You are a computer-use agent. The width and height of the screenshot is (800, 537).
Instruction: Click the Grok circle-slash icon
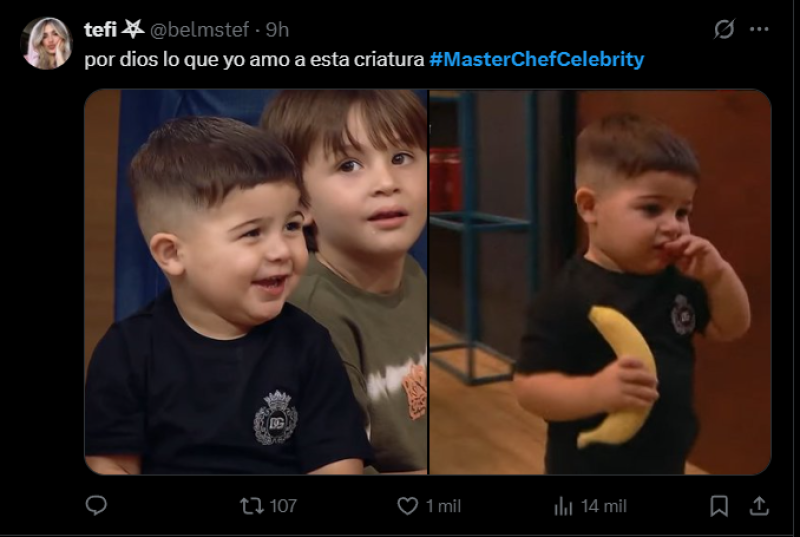pyautogui.click(x=724, y=29)
